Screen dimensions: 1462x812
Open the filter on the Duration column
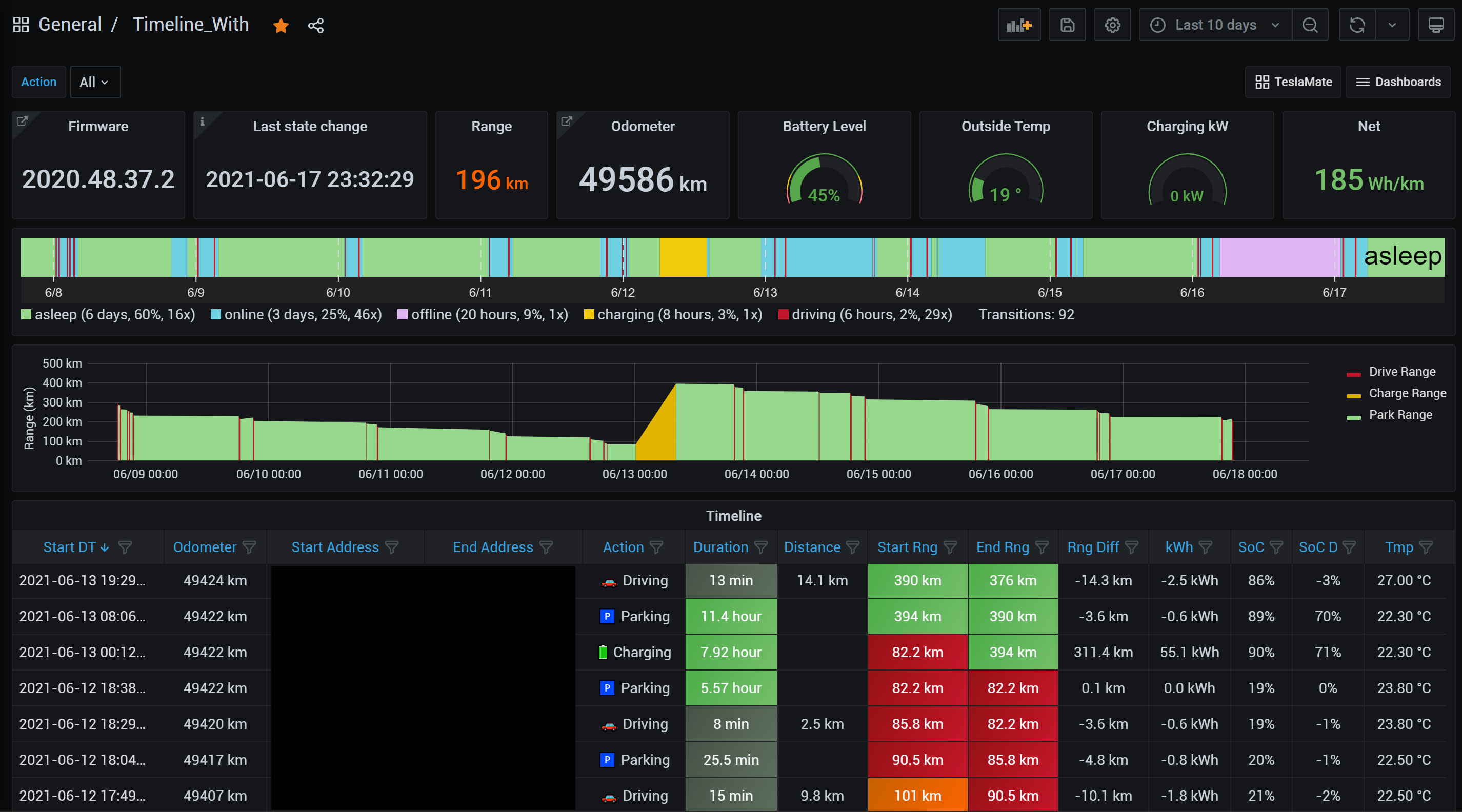(x=761, y=547)
